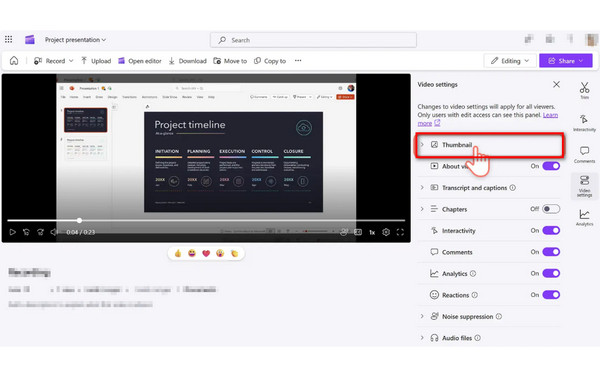The width and height of the screenshot is (600, 389).
Task: Toggle captions in the player
Action: [358, 232]
